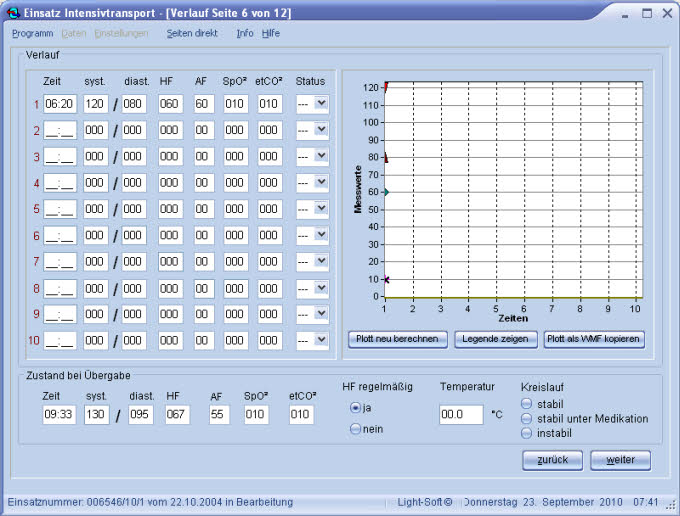Click the teal marker at 60 on plot

coord(386,192)
